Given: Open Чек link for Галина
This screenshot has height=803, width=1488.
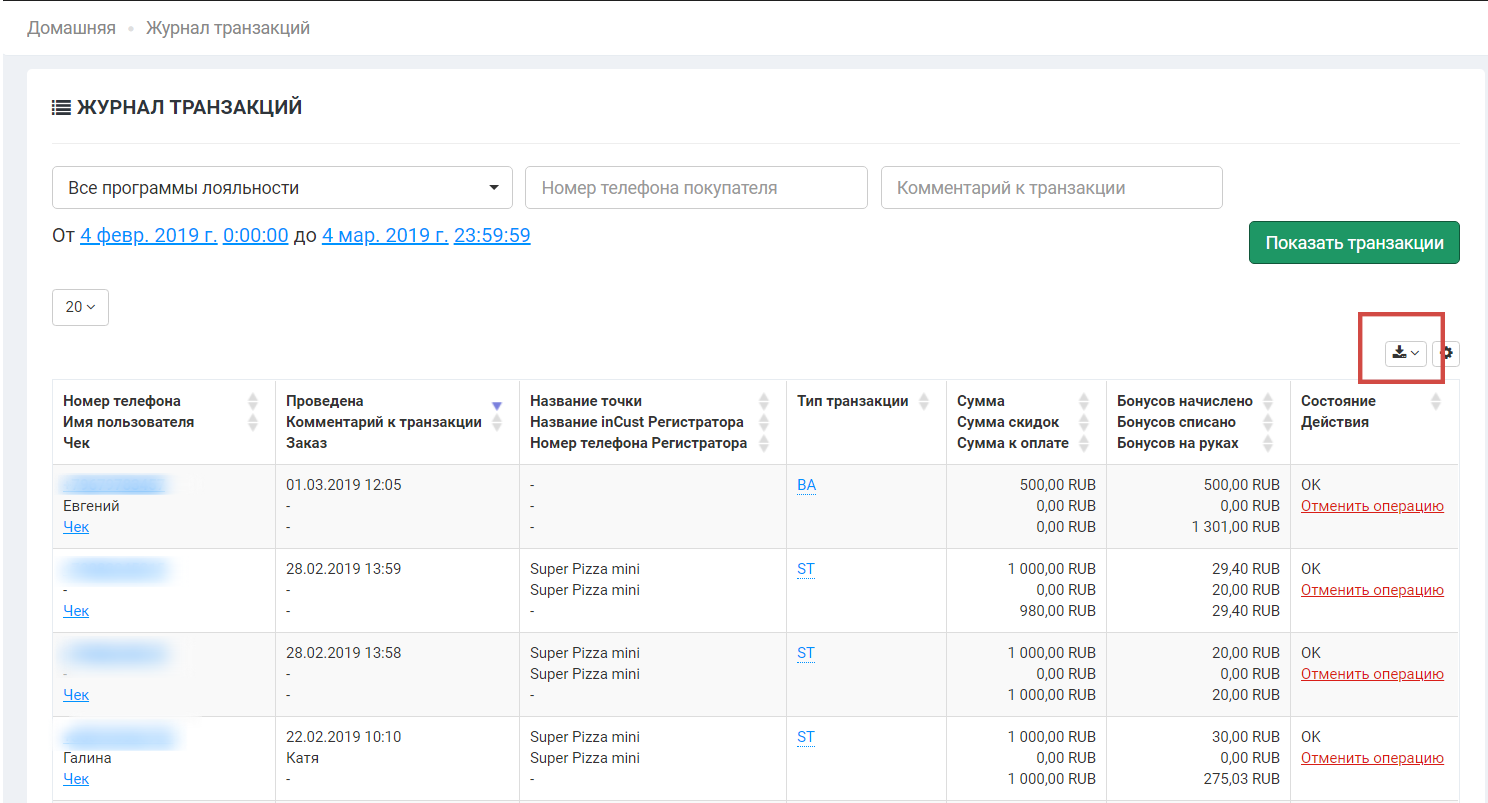Looking at the screenshot, I should (x=76, y=779).
